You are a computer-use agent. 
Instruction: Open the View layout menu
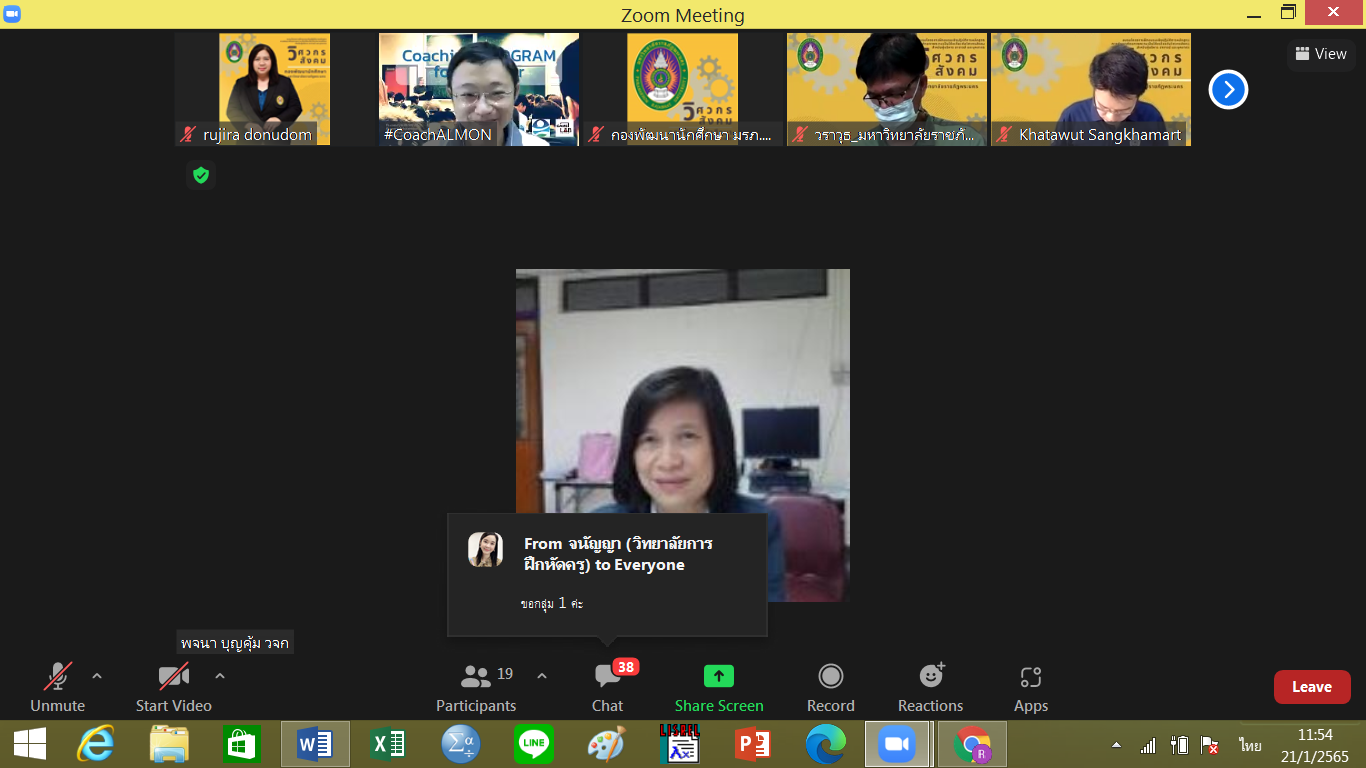(x=1320, y=54)
